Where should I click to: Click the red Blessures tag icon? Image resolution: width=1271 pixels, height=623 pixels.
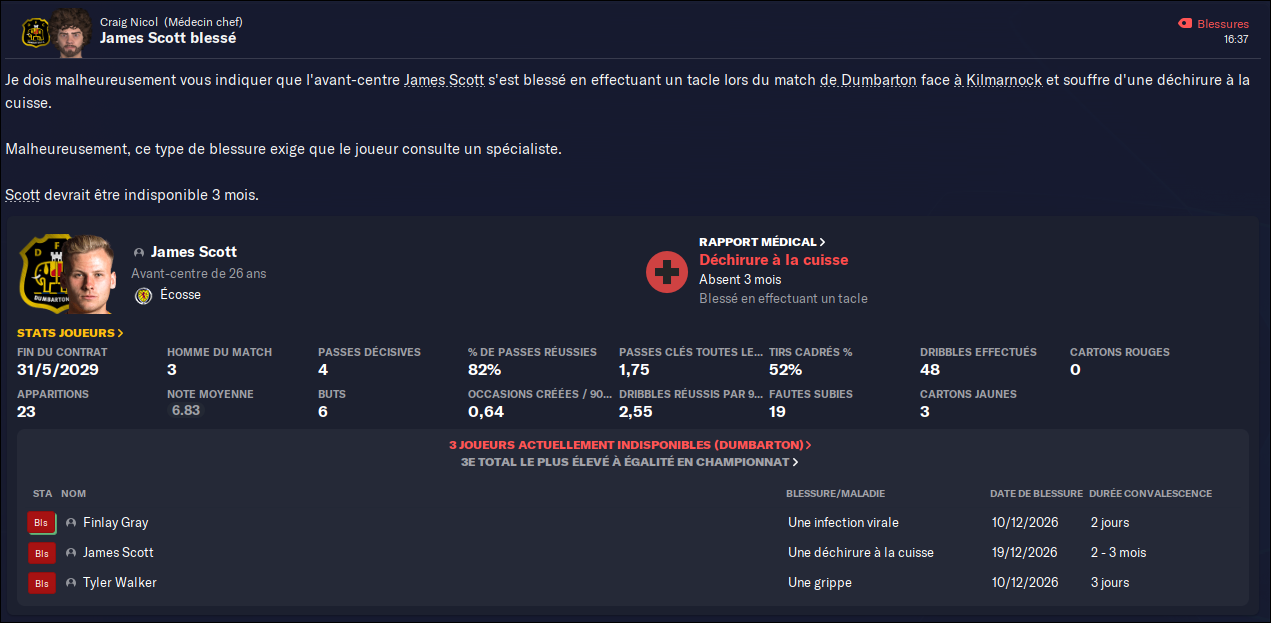point(1185,23)
